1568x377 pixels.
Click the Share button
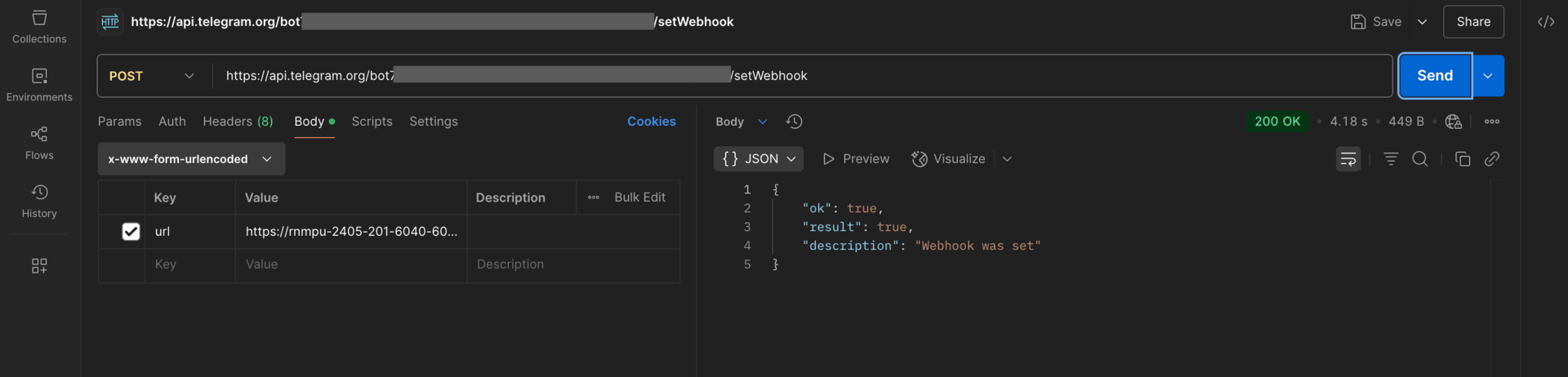tap(1473, 22)
